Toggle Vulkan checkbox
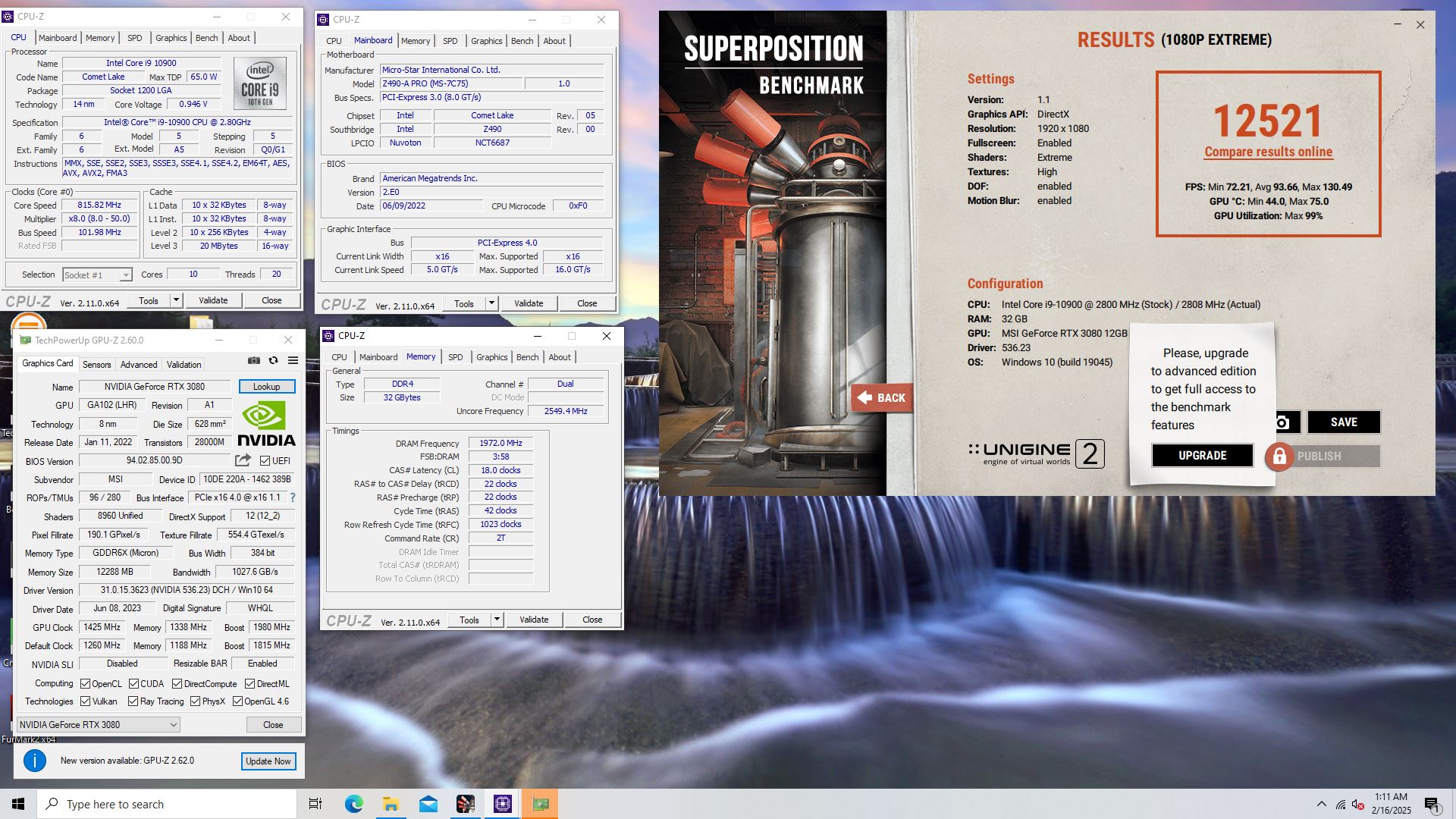The image size is (1456, 819). pos(85,701)
